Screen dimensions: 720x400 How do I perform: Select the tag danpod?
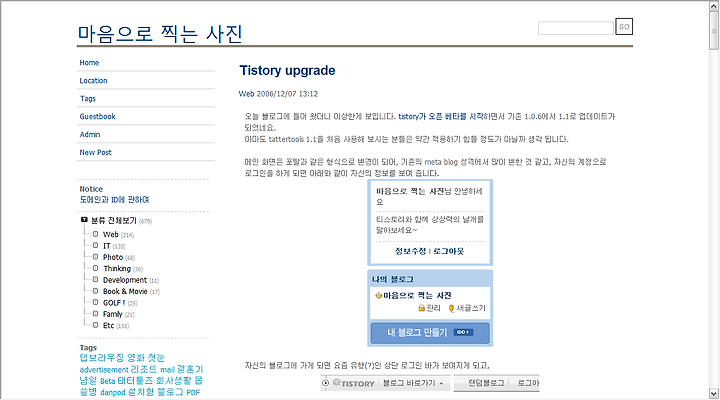tap(112, 393)
